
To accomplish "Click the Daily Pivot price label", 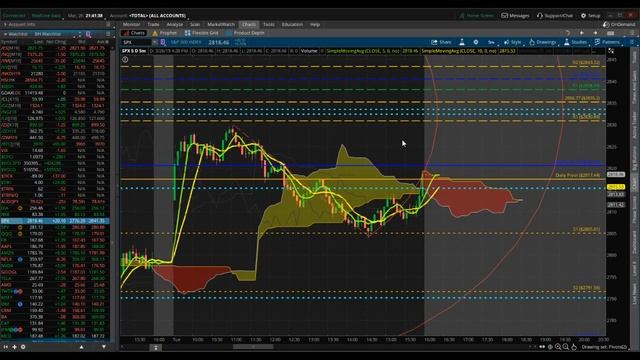I will 578,175.
